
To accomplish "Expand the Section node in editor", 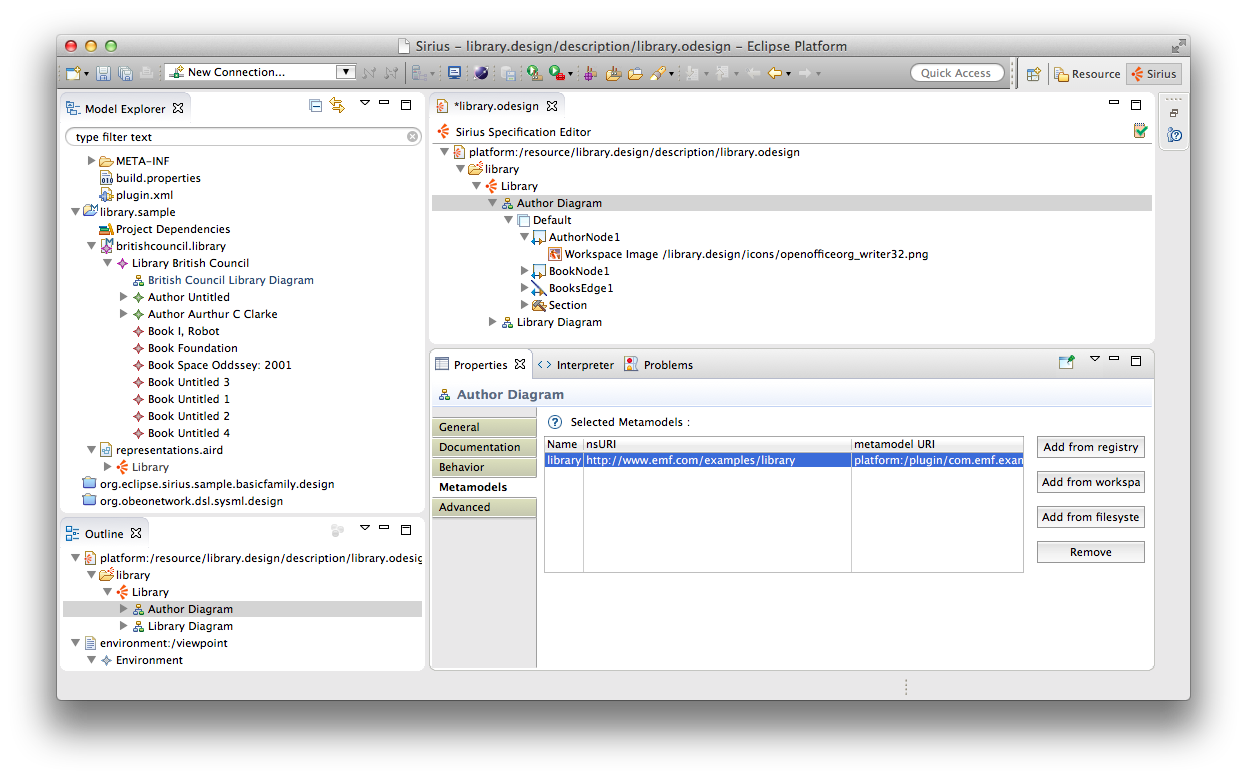I will click(x=524, y=305).
